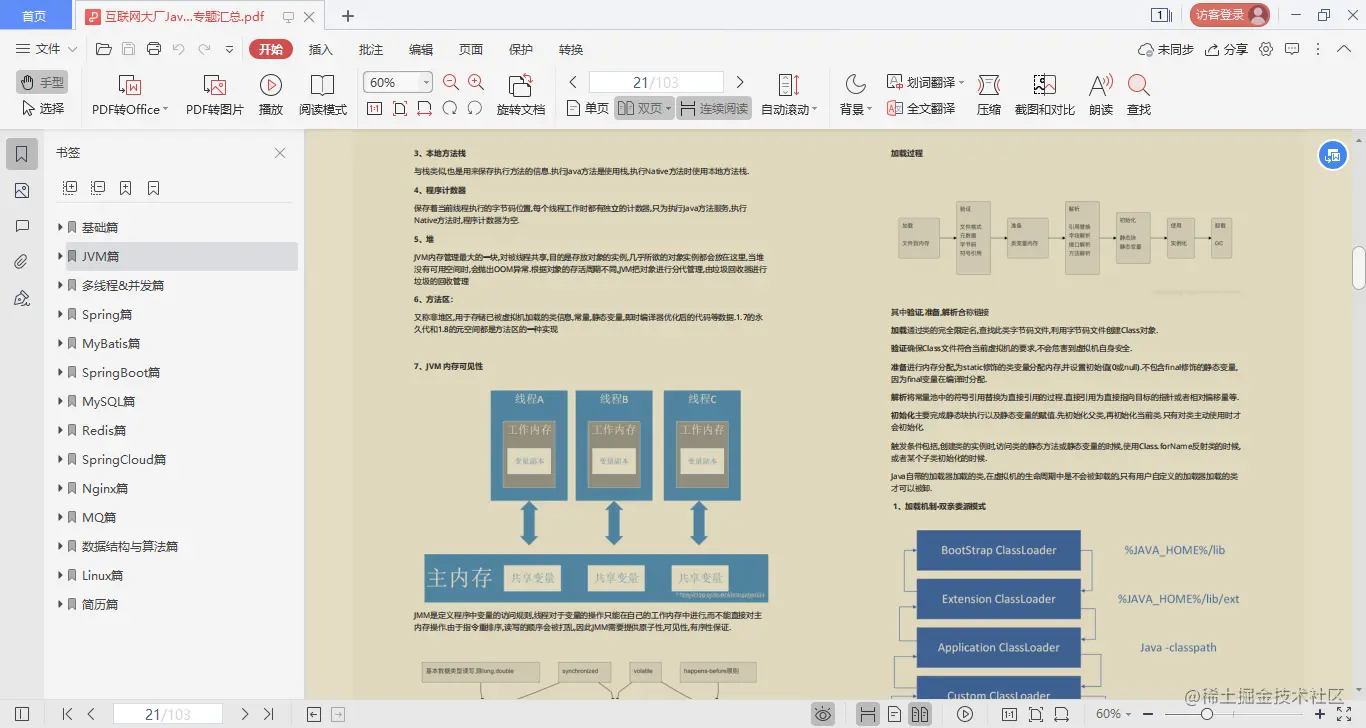Start slideshow with the 播放 button
The image size is (1366, 728).
pyautogui.click(x=271, y=96)
